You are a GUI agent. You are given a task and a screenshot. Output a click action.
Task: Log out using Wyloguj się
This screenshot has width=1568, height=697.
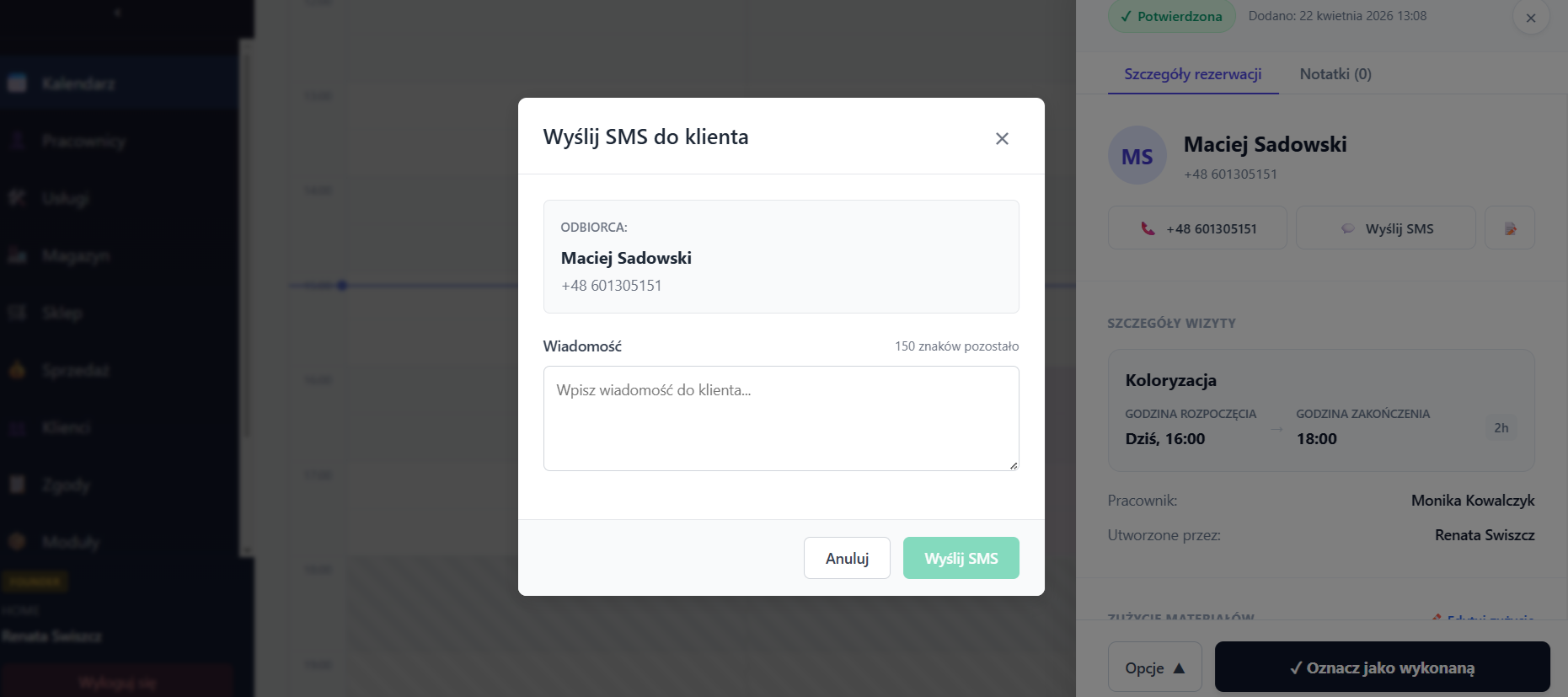(118, 683)
